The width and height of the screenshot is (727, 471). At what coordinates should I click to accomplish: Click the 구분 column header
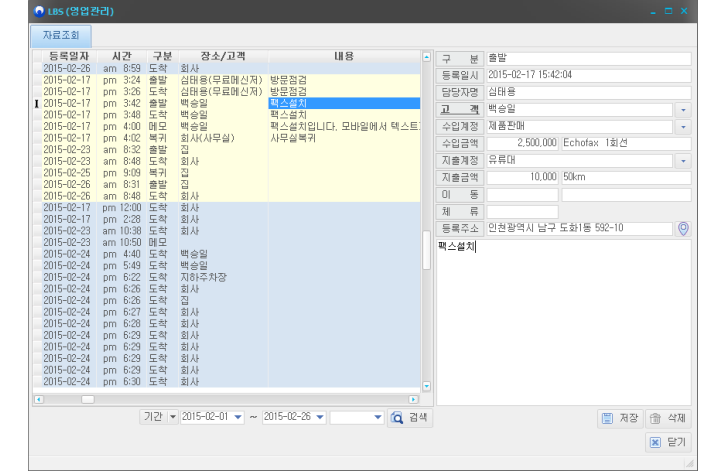click(162, 57)
